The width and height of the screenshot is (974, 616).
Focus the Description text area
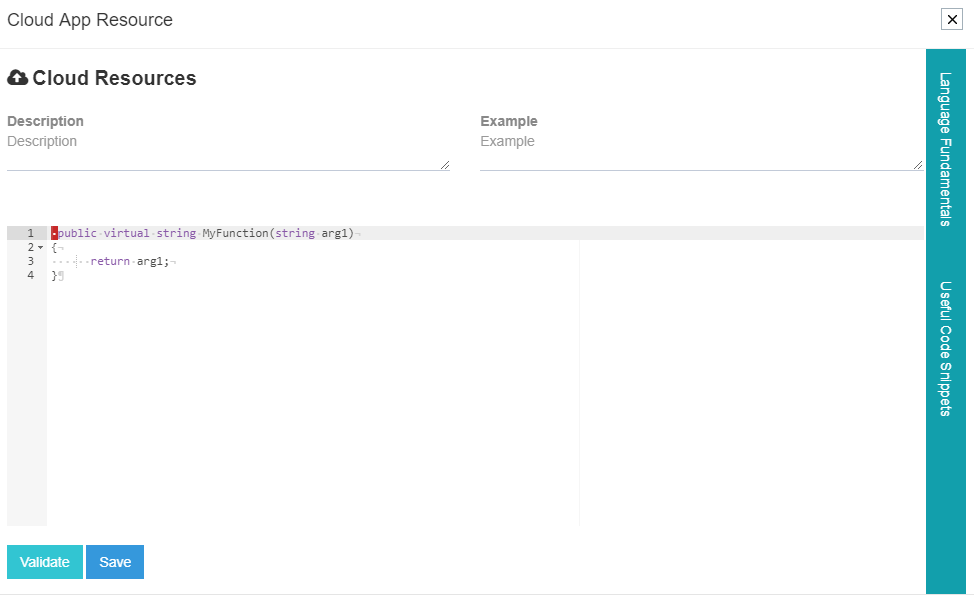pos(227,151)
